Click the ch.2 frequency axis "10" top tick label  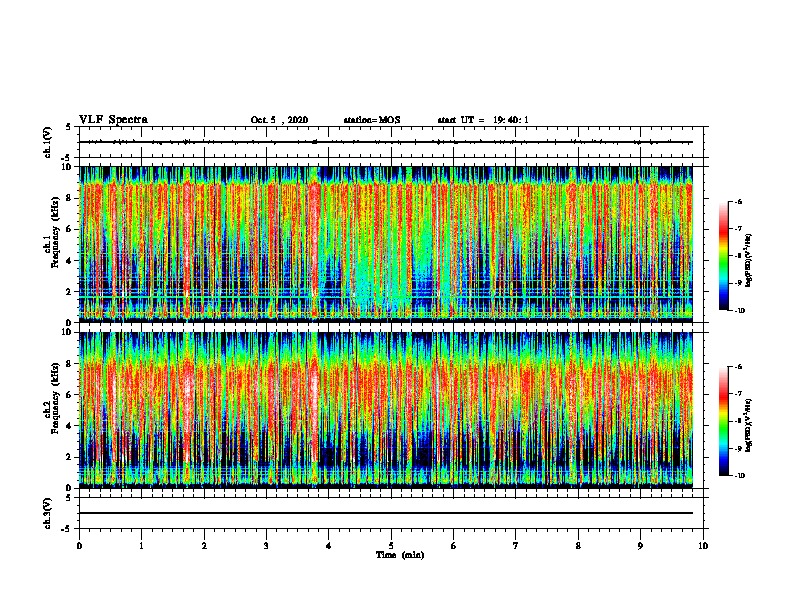tap(67, 332)
